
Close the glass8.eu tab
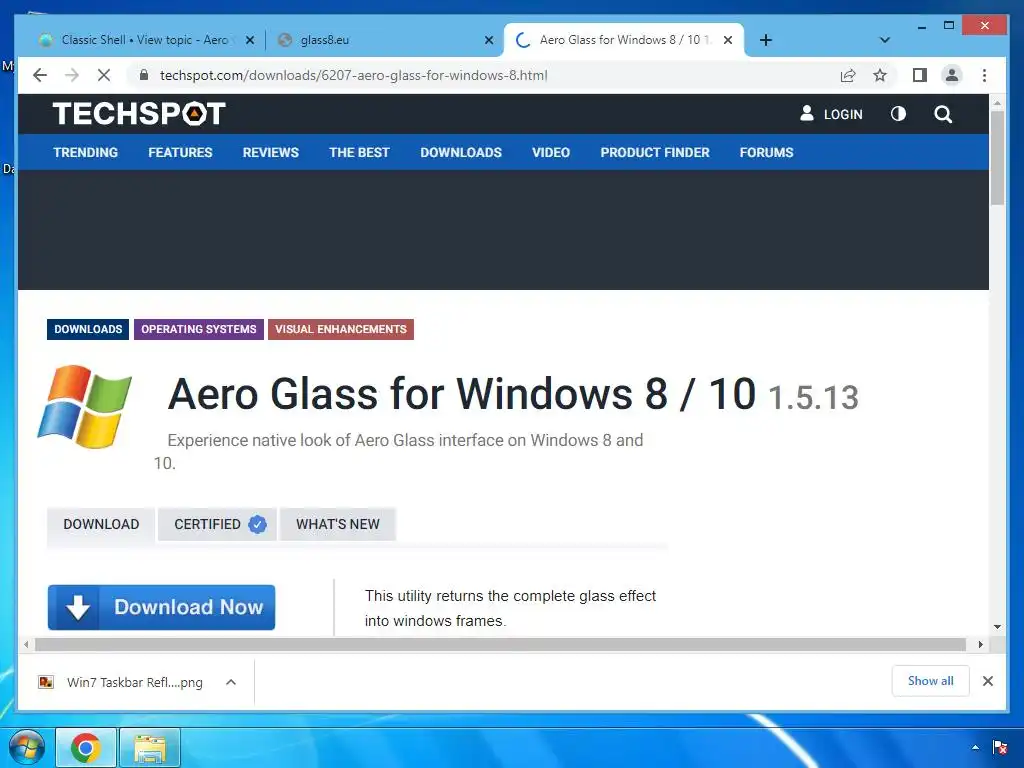[488, 40]
